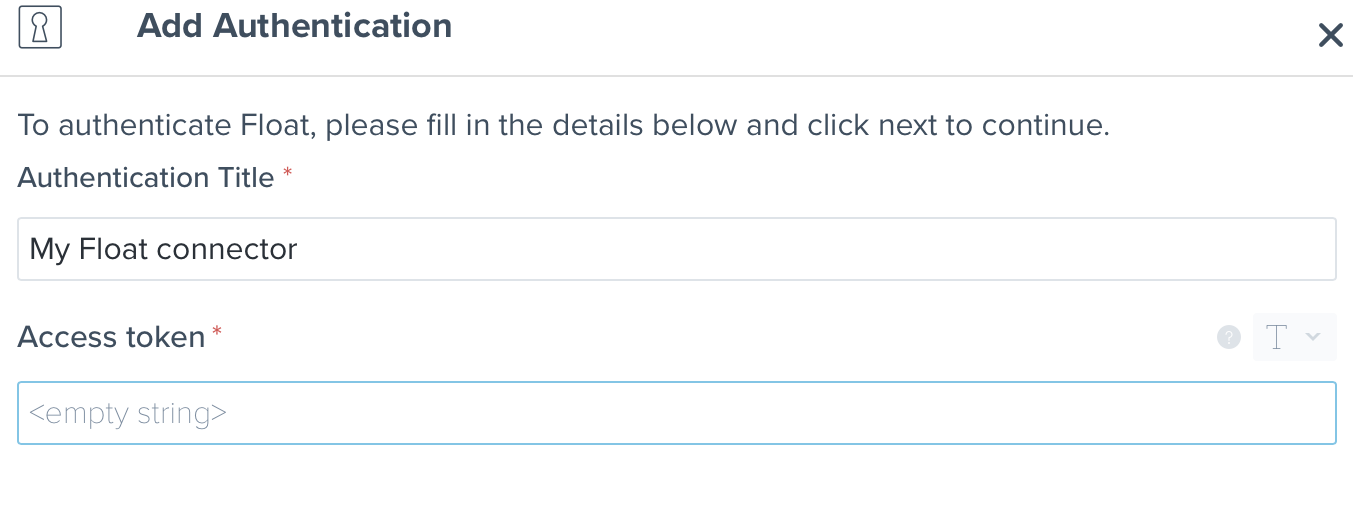Open help for the Access token field

tap(1228, 338)
